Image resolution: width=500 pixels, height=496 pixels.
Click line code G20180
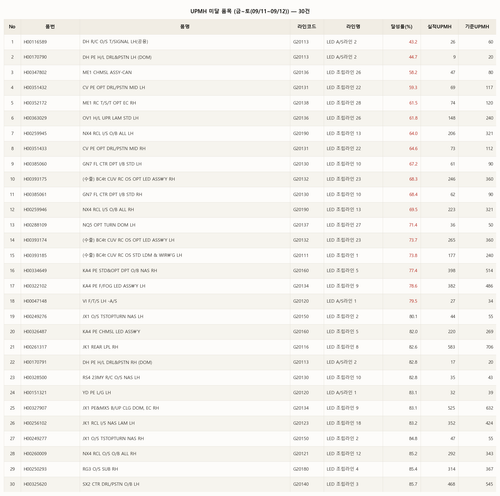[301, 469]
